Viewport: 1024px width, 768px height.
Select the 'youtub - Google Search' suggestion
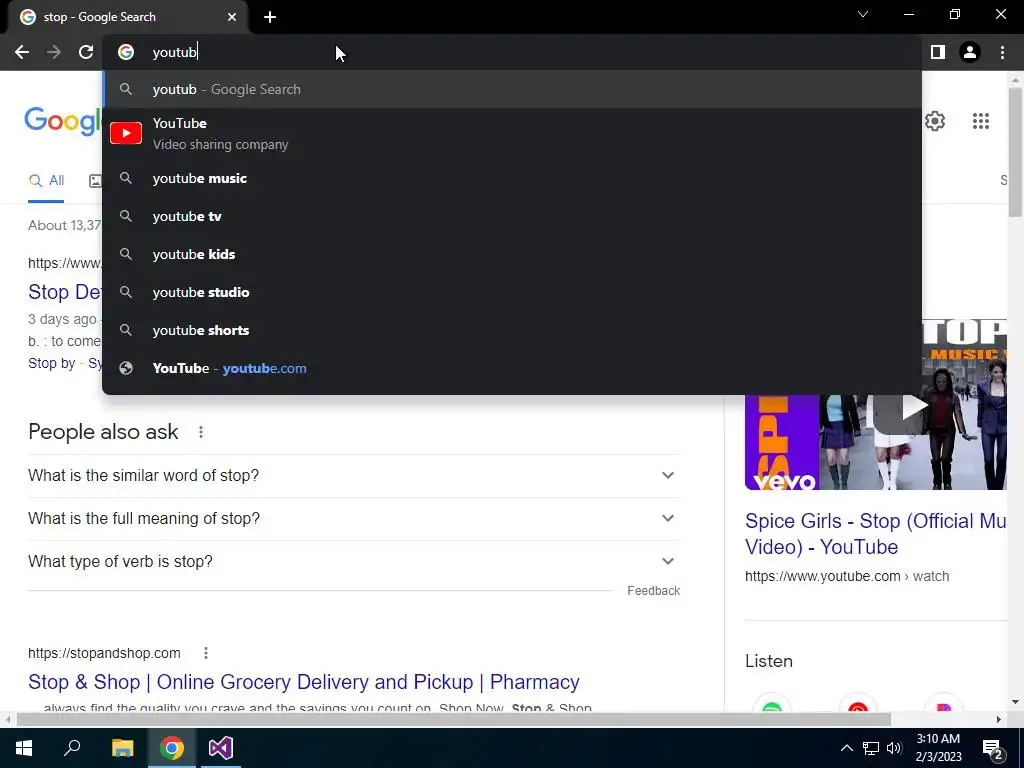coord(512,89)
